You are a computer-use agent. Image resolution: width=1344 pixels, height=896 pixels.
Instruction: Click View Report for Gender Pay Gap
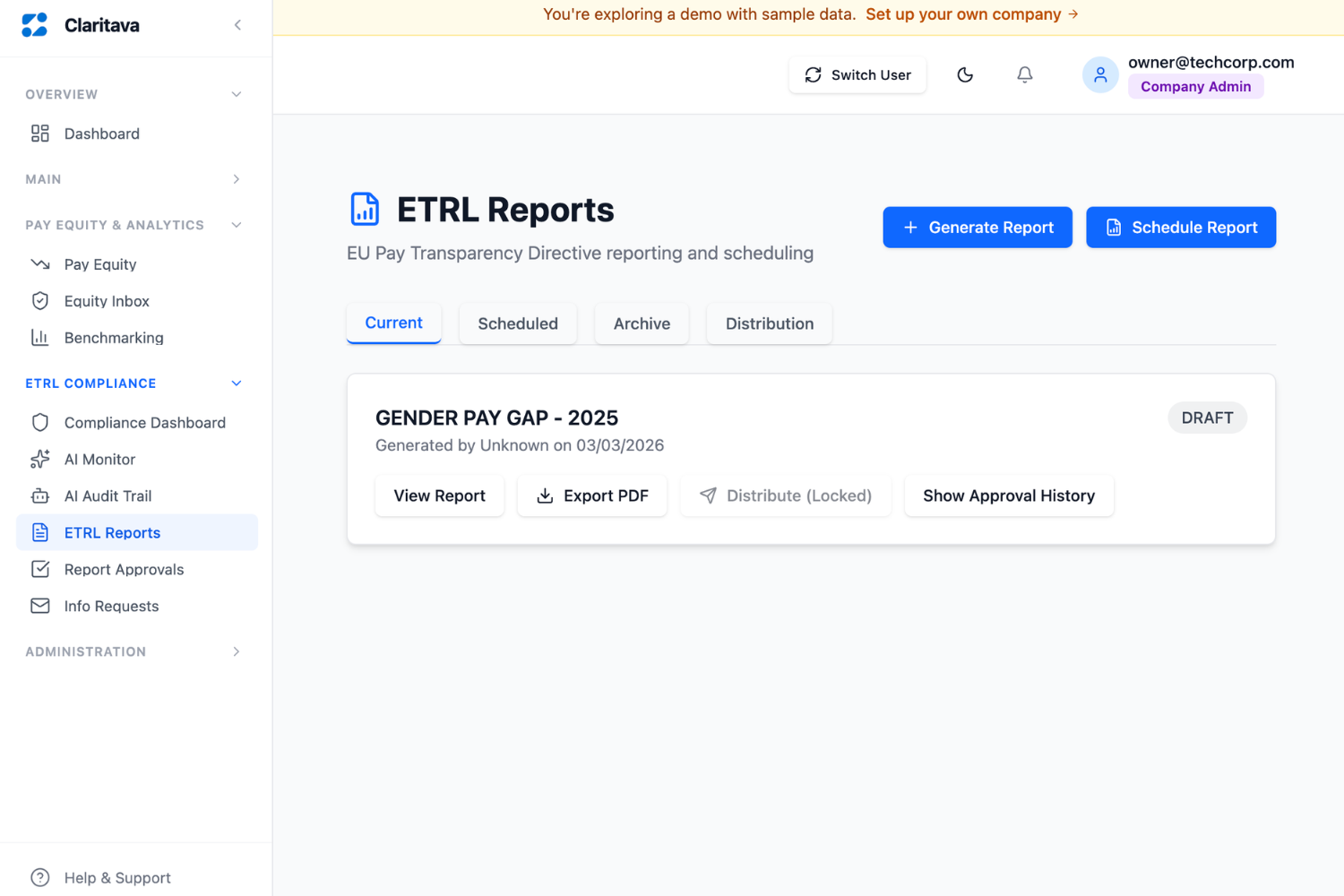pyautogui.click(x=440, y=495)
